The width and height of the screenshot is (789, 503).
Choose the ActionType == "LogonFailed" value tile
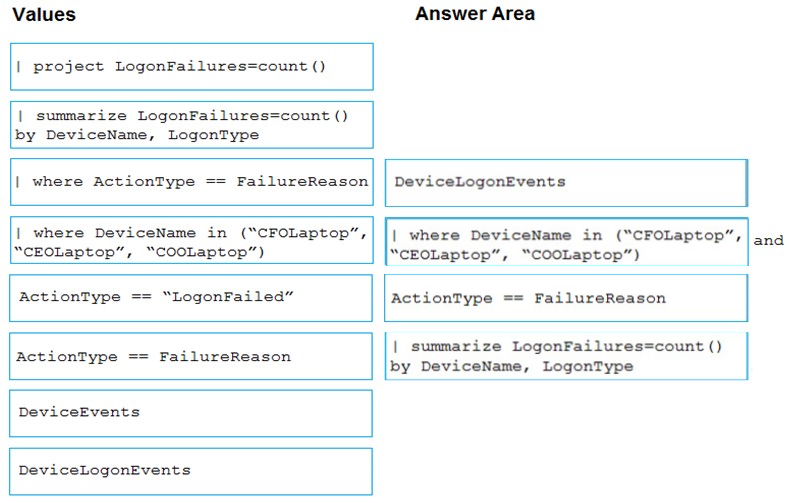click(192, 298)
